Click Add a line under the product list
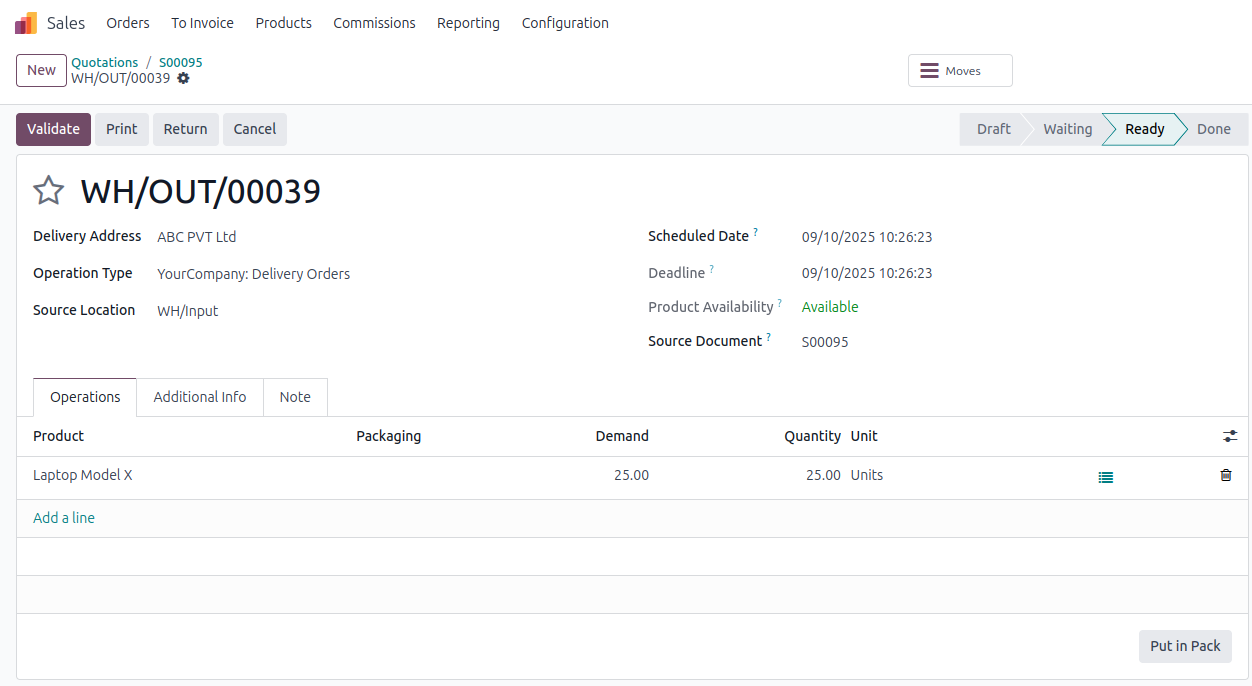1252x686 pixels. (63, 517)
